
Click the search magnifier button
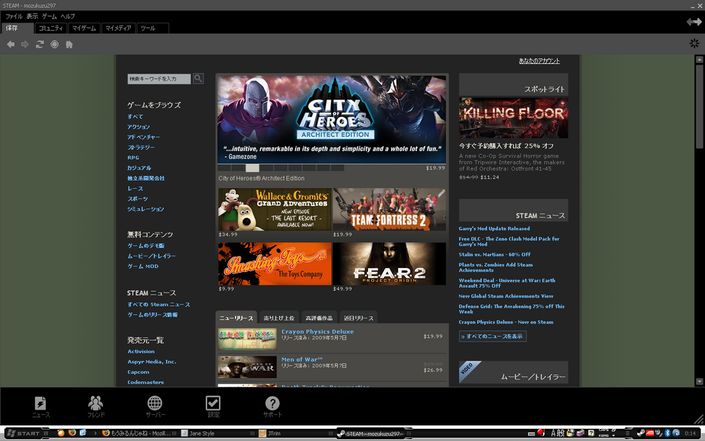198,79
